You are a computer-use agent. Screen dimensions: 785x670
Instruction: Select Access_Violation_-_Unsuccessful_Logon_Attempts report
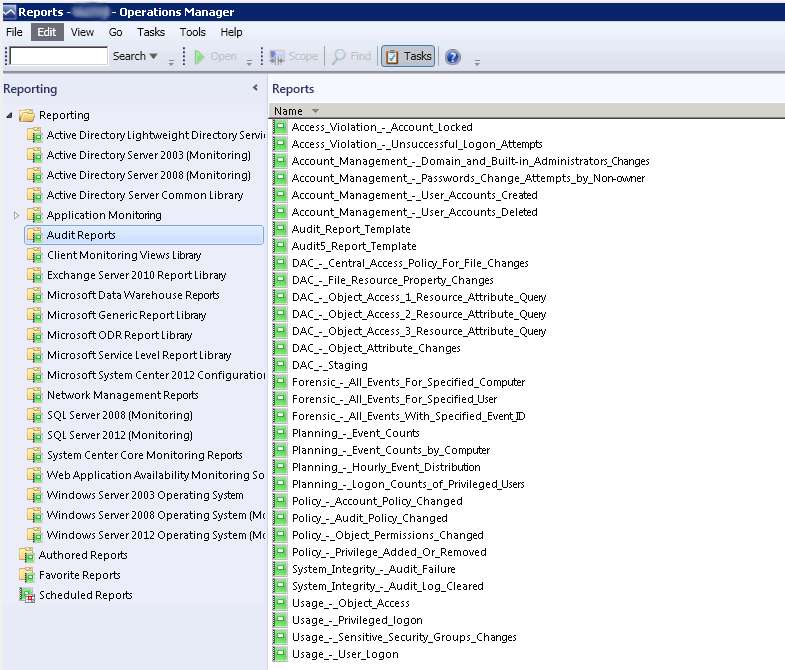417,144
